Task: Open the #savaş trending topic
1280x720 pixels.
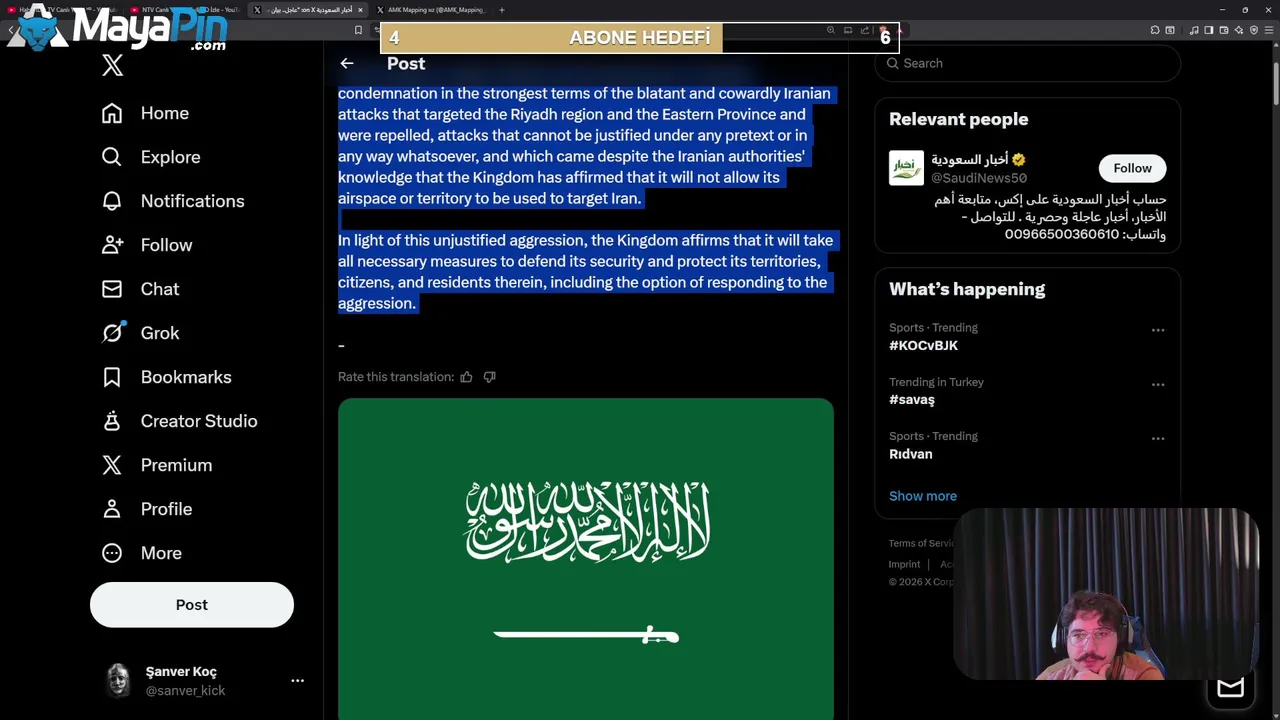Action: [x=912, y=400]
